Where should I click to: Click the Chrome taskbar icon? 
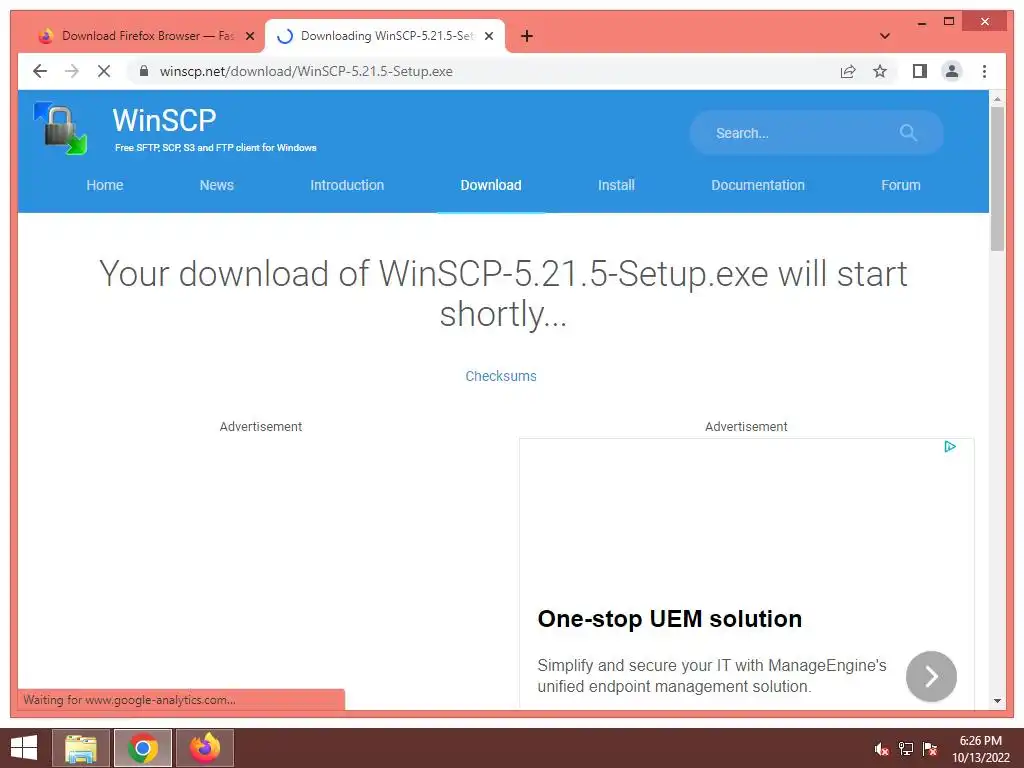[142, 748]
